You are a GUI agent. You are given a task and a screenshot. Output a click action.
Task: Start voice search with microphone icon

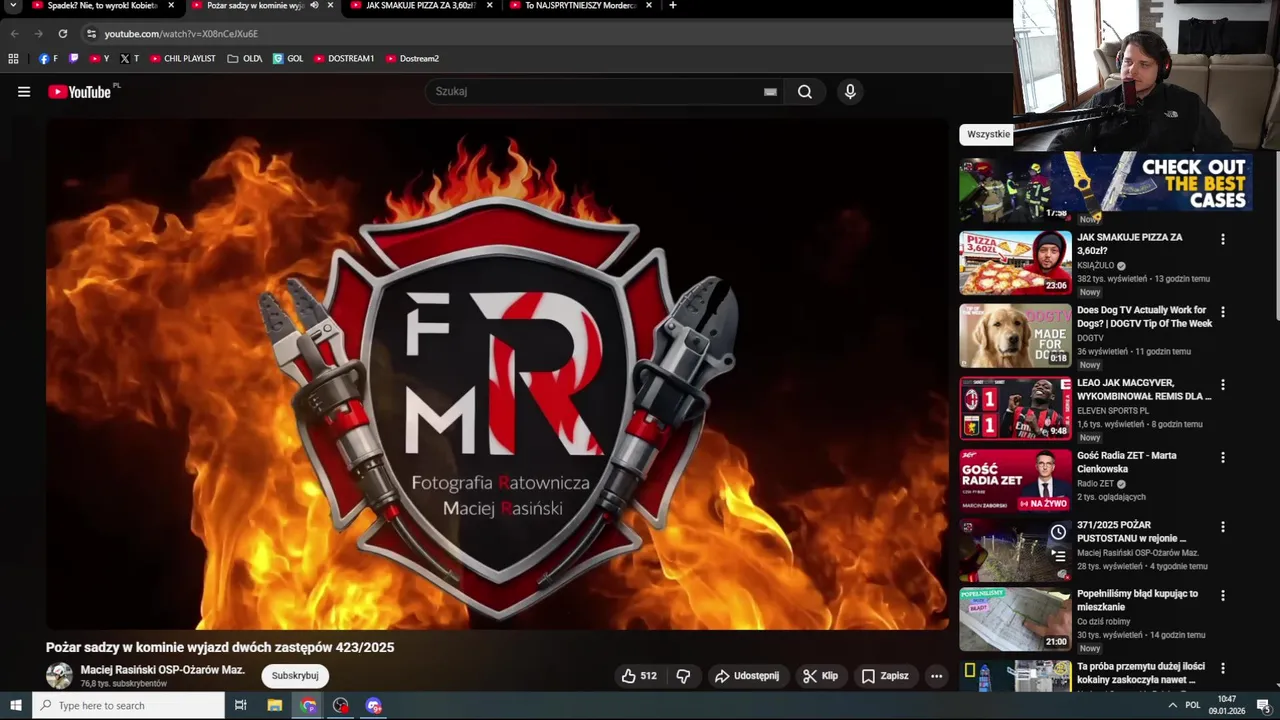(850, 92)
